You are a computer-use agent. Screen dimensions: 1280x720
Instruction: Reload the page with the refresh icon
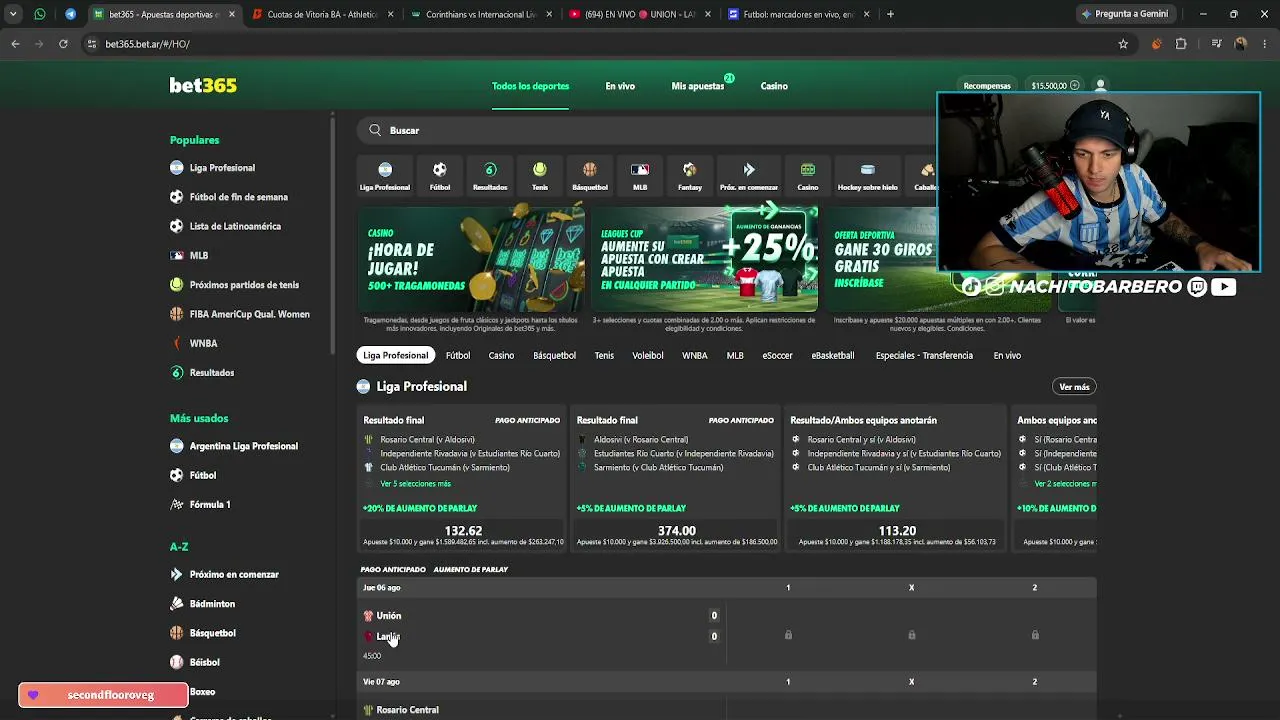click(63, 44)
